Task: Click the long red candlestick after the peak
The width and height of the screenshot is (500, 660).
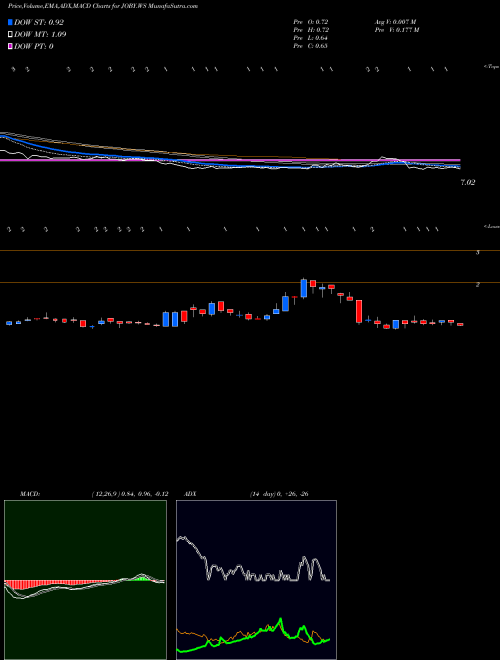Action: click(359, 311)
